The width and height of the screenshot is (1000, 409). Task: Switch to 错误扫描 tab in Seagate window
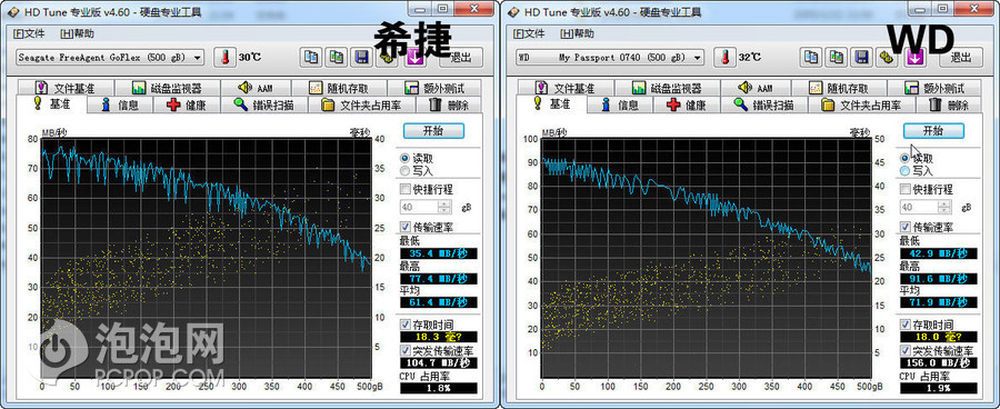point(263,105)
